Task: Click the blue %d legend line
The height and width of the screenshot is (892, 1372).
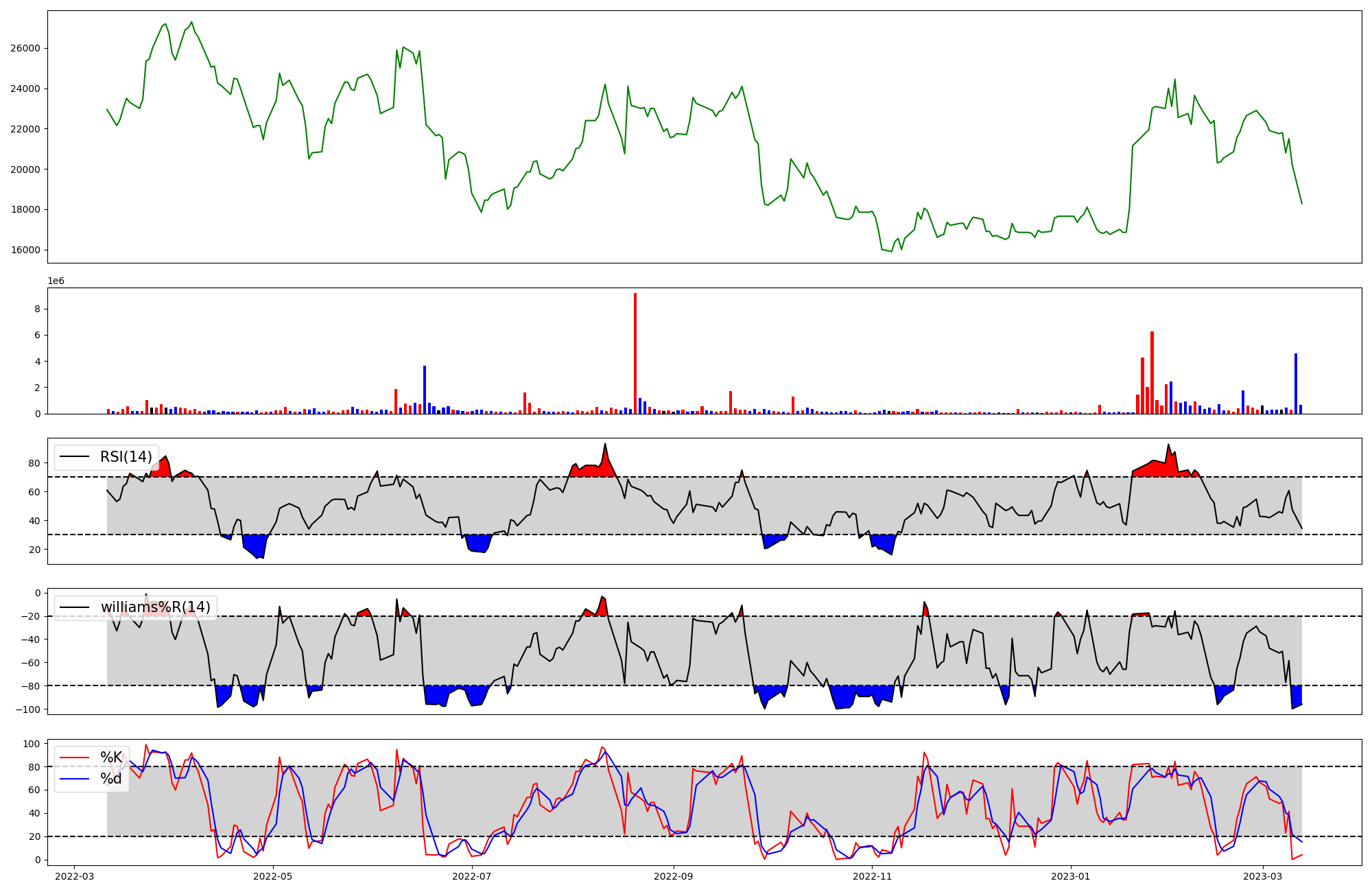Action: tap(75, 779)
